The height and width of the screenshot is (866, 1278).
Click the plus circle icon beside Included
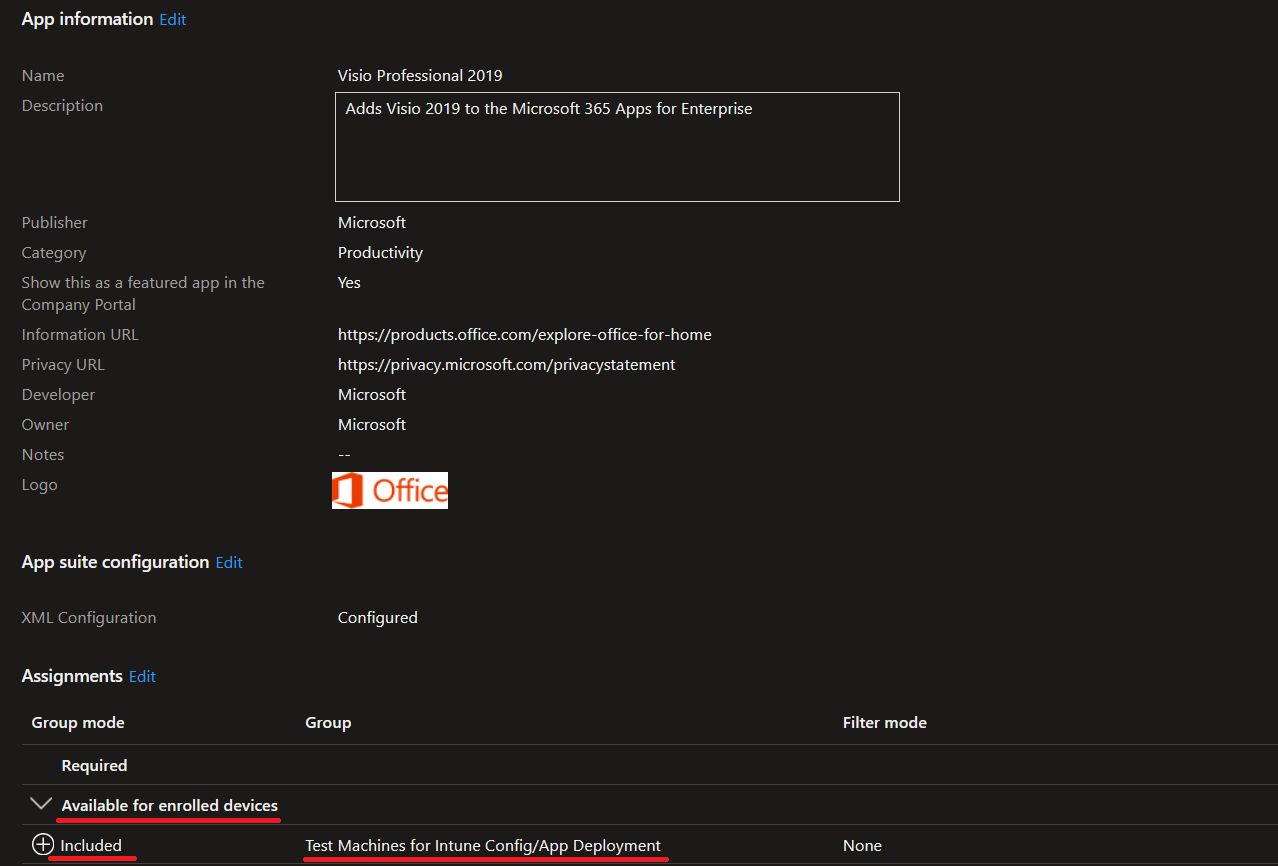tap(42, 845)
